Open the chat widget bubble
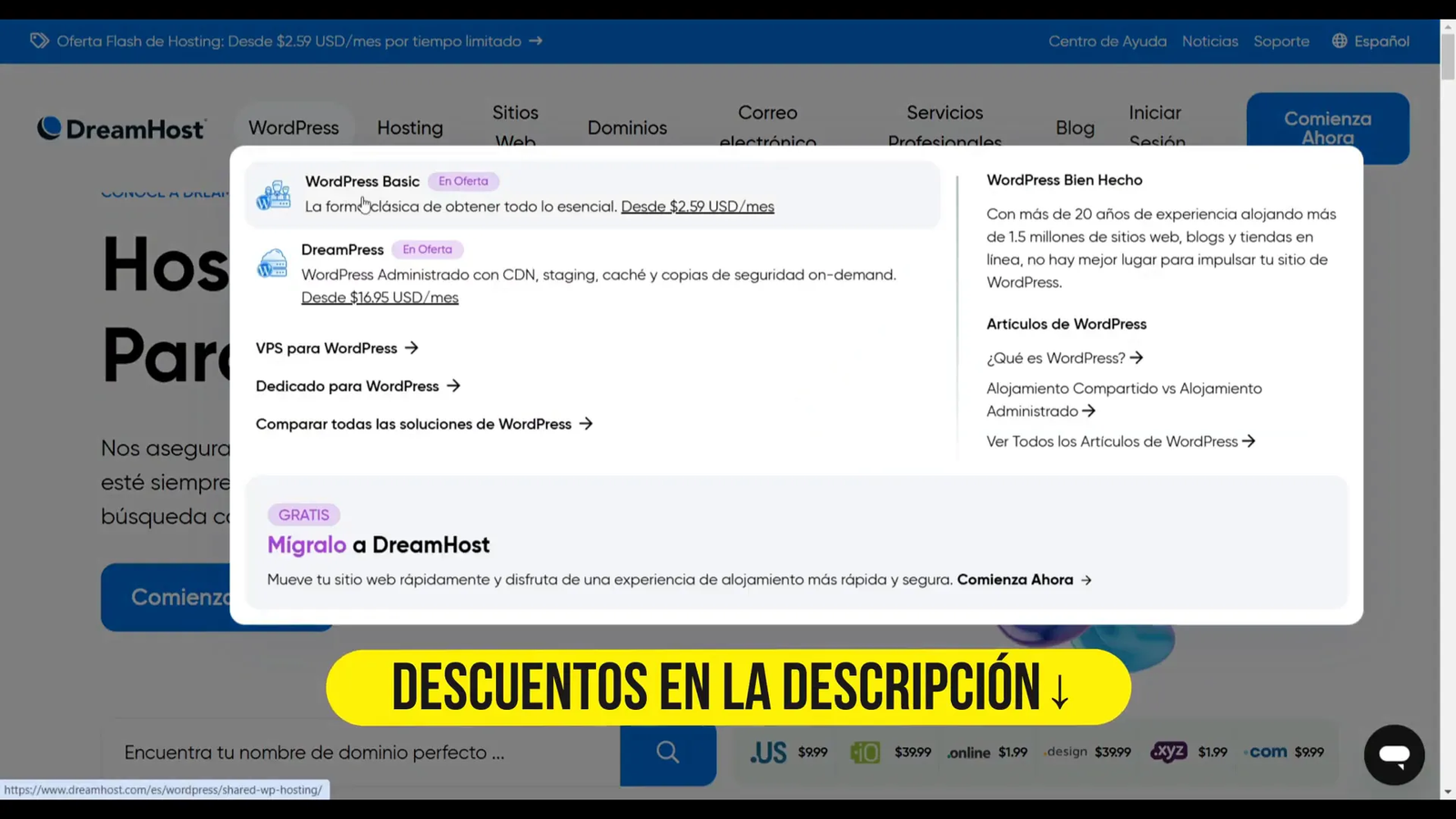Viewport: 1456px width, 819px height. pos(1393,754)
